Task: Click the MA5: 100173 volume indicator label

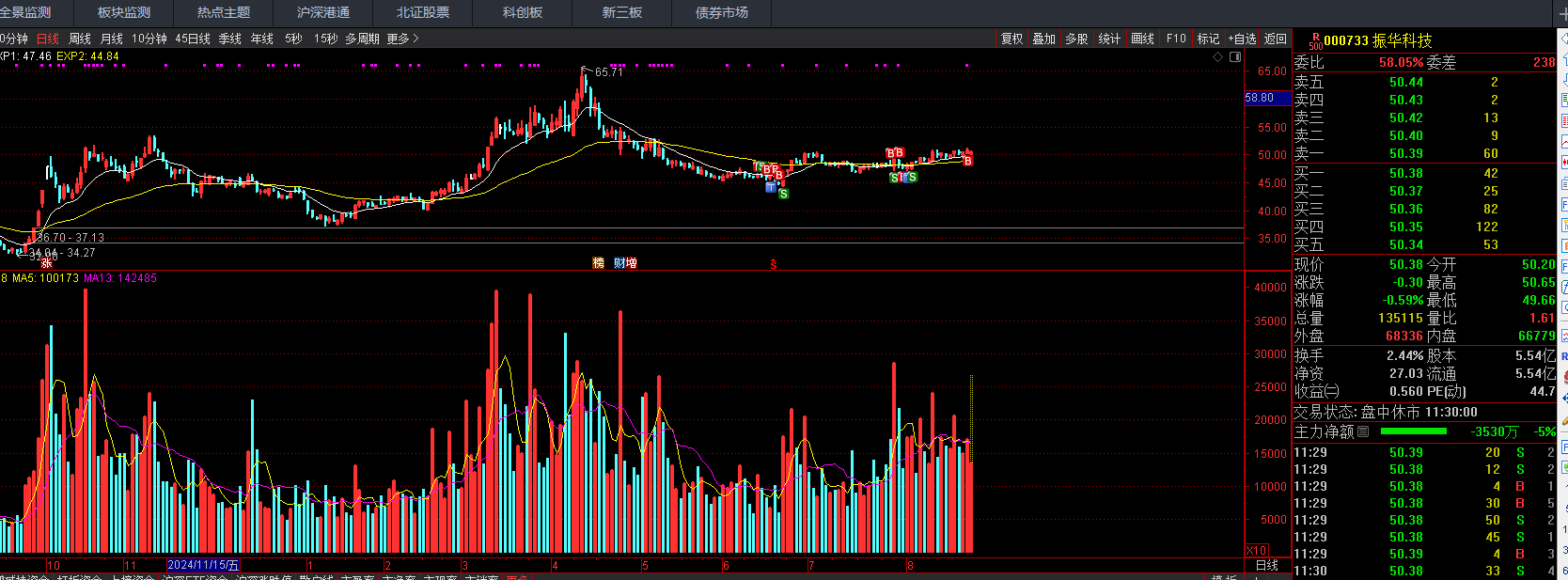Action: click(x=45, y=278)
